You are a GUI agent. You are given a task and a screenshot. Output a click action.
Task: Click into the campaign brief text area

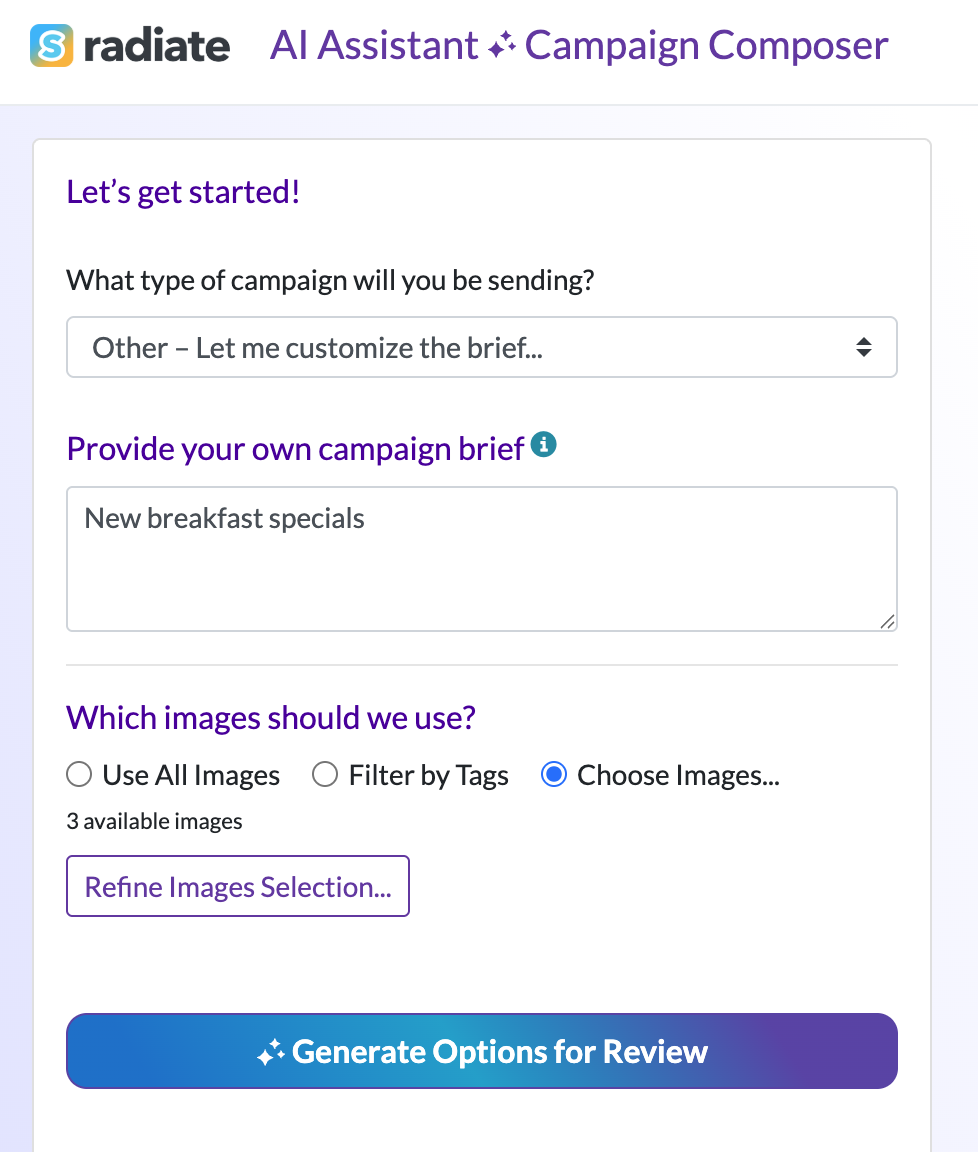[x=482, y=559]
